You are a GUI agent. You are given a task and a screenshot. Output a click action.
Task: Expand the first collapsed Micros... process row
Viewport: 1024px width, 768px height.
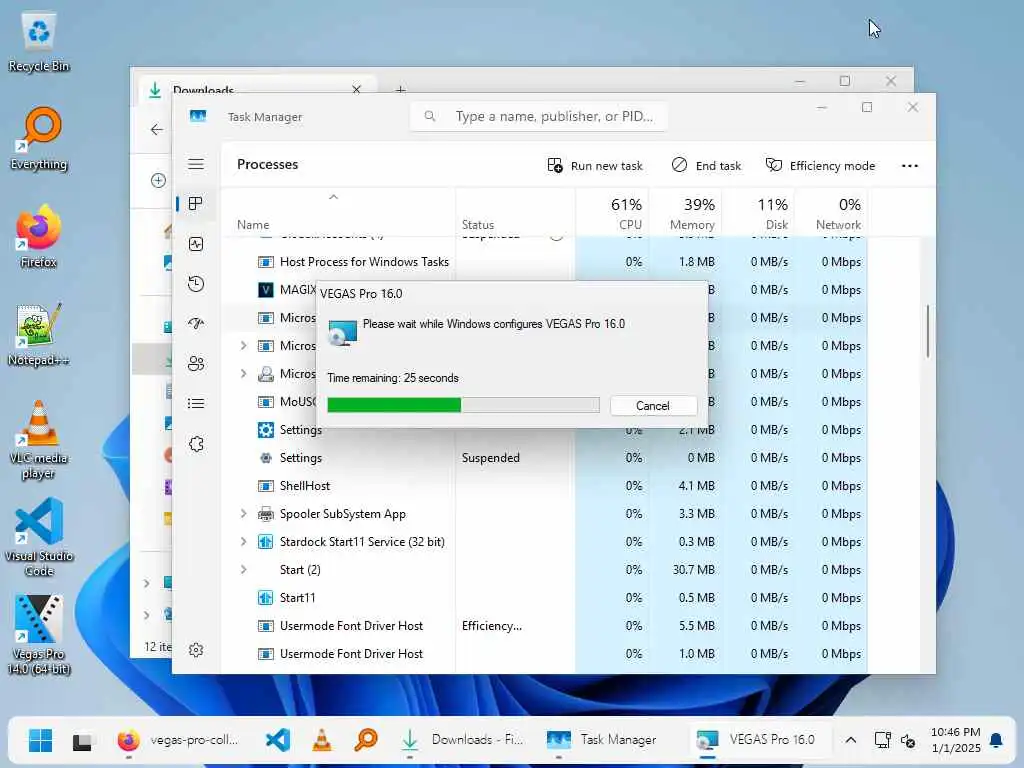(x=243, y=345)
